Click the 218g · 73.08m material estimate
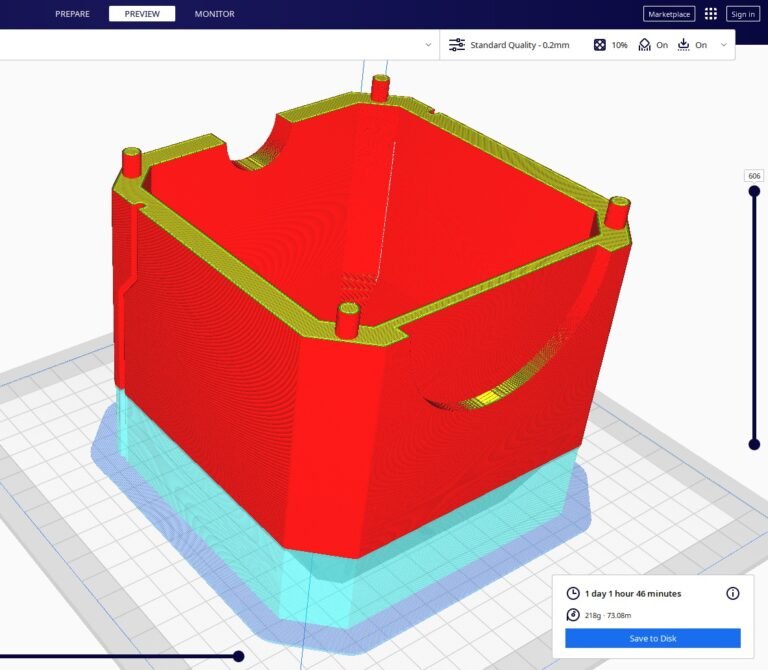Image resolution: width=768 pixels, height=670 pixels. click(x=608, y=615)
